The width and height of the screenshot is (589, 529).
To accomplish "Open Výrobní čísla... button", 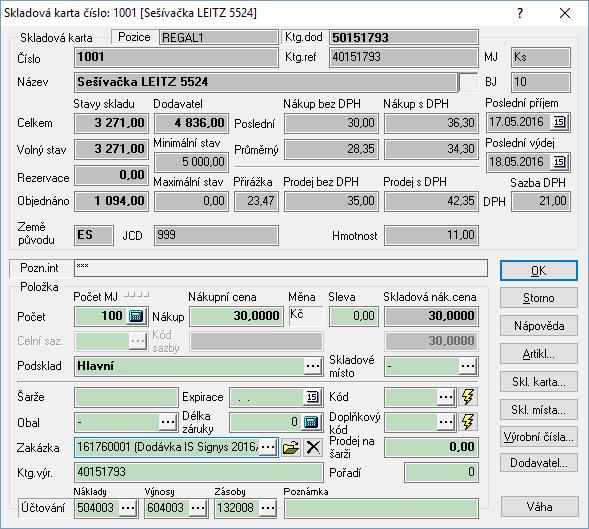I will point(539,437).
